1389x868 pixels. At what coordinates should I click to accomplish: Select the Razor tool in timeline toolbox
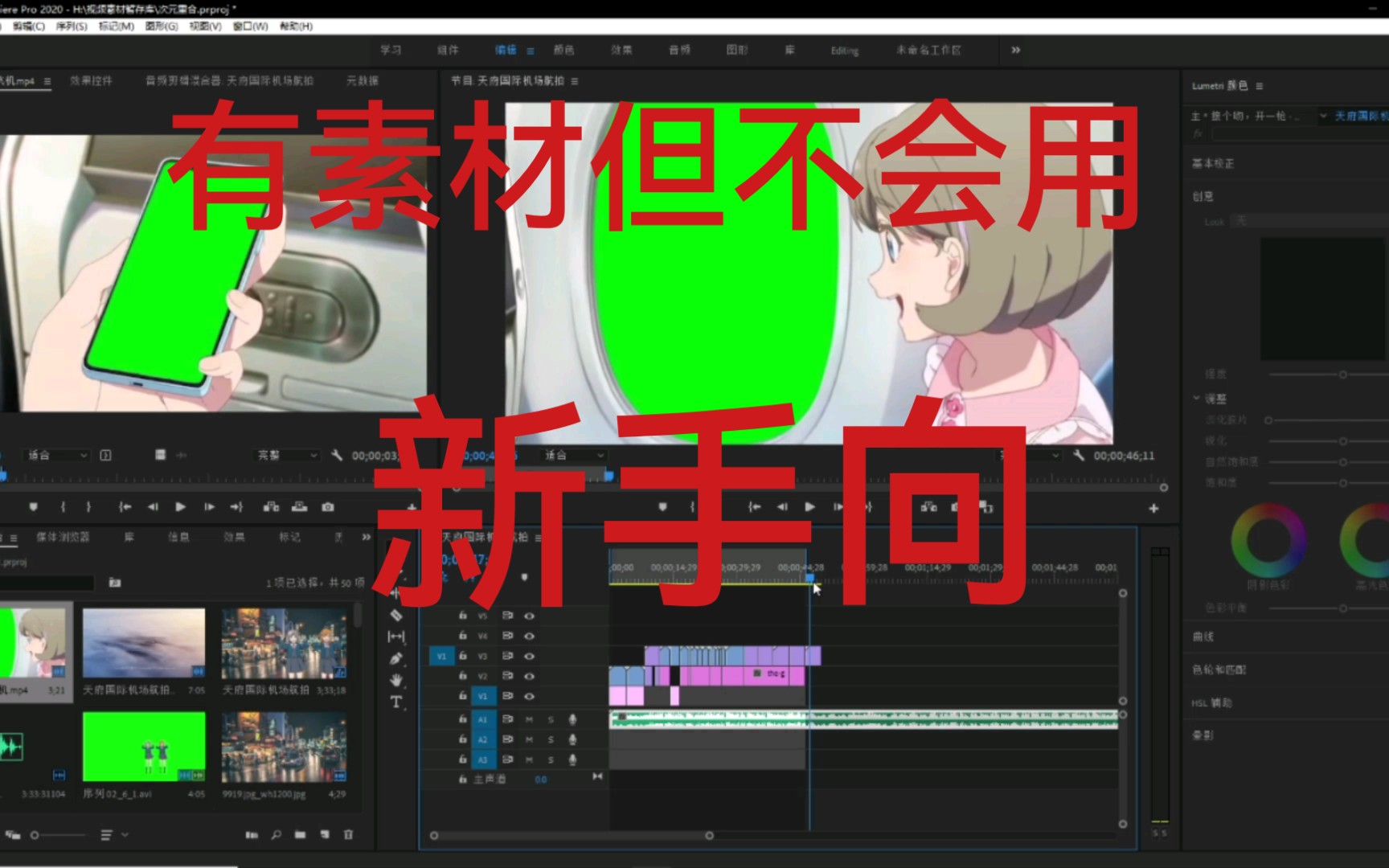[396, 616]
